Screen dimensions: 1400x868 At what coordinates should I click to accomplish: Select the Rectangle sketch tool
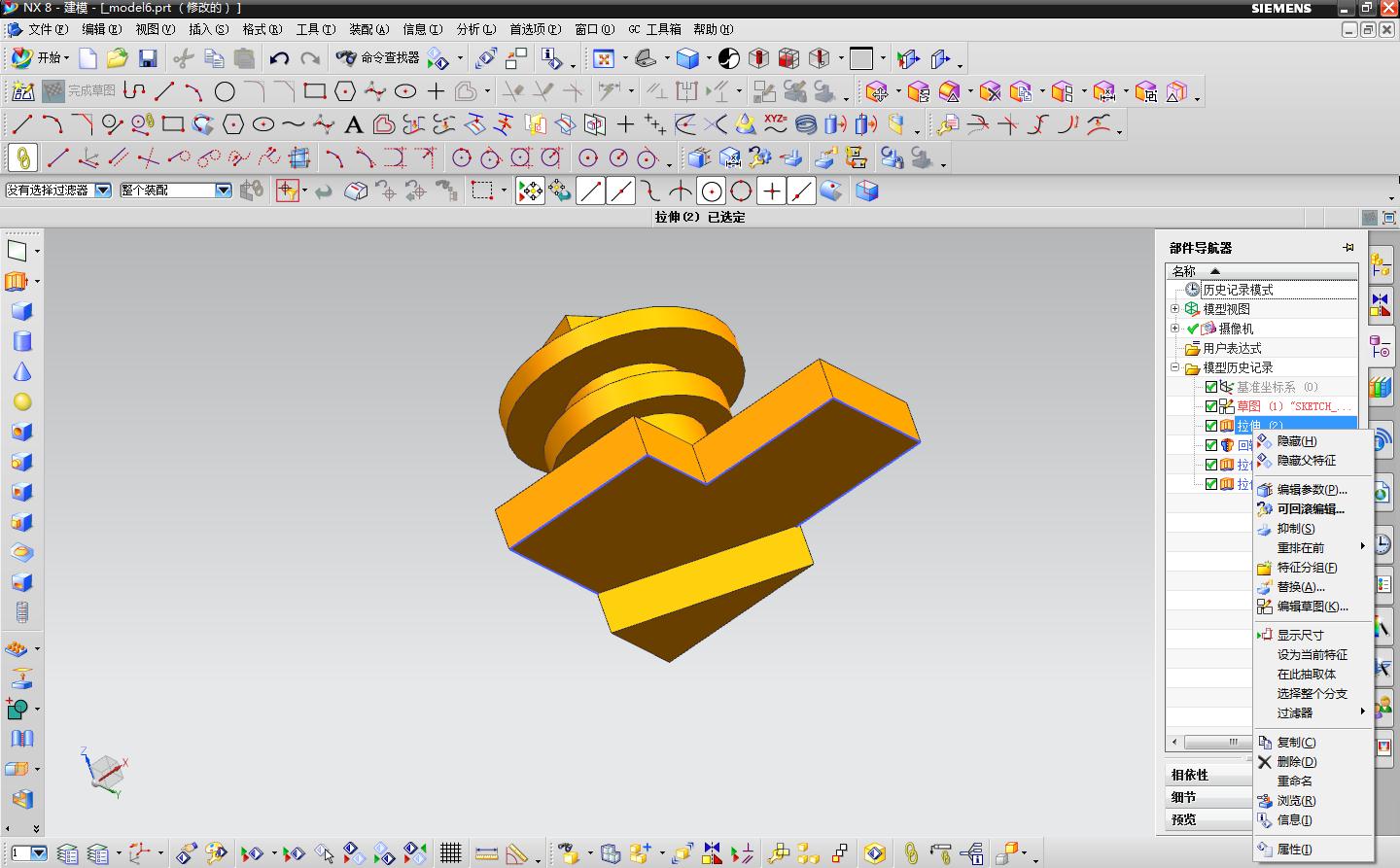point(314,92)
